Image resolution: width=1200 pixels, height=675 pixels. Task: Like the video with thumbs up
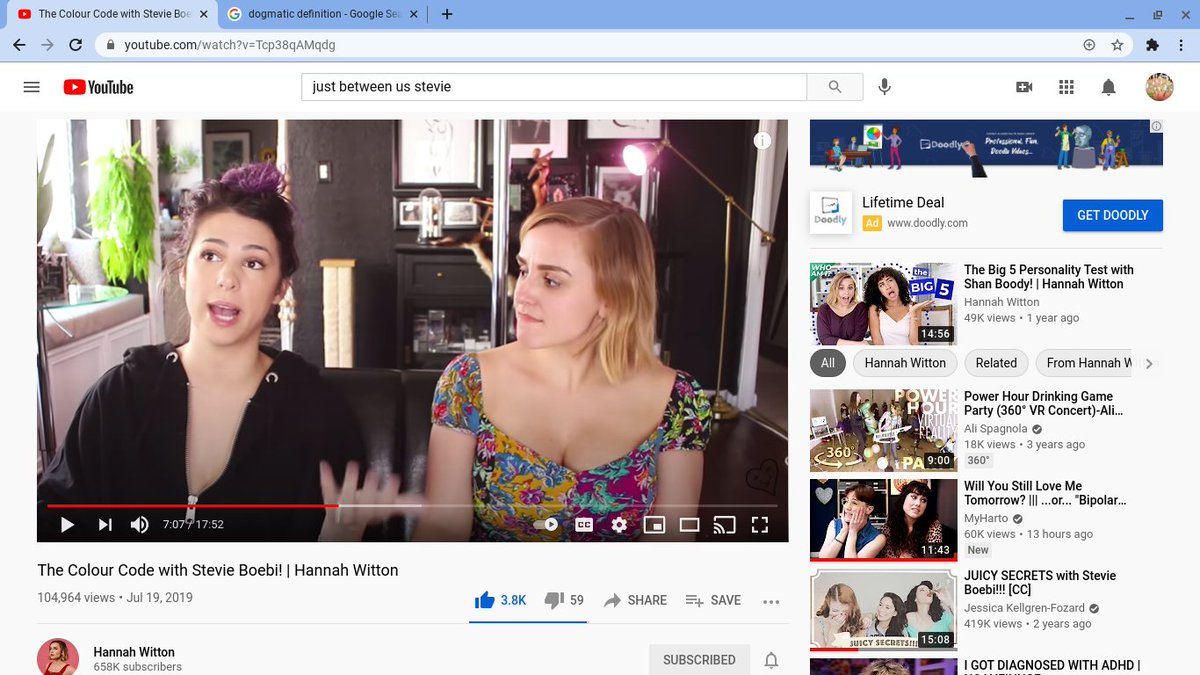point(501,600)
